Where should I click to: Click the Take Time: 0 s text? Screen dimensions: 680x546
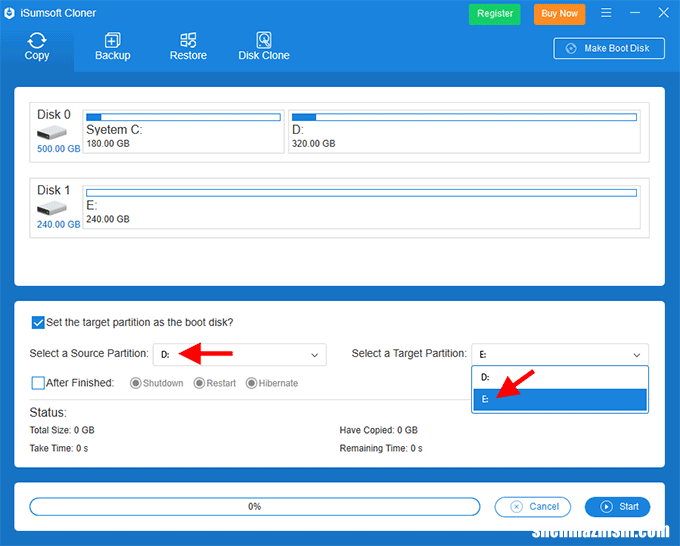pyautogui.click(x=59, y=448)
